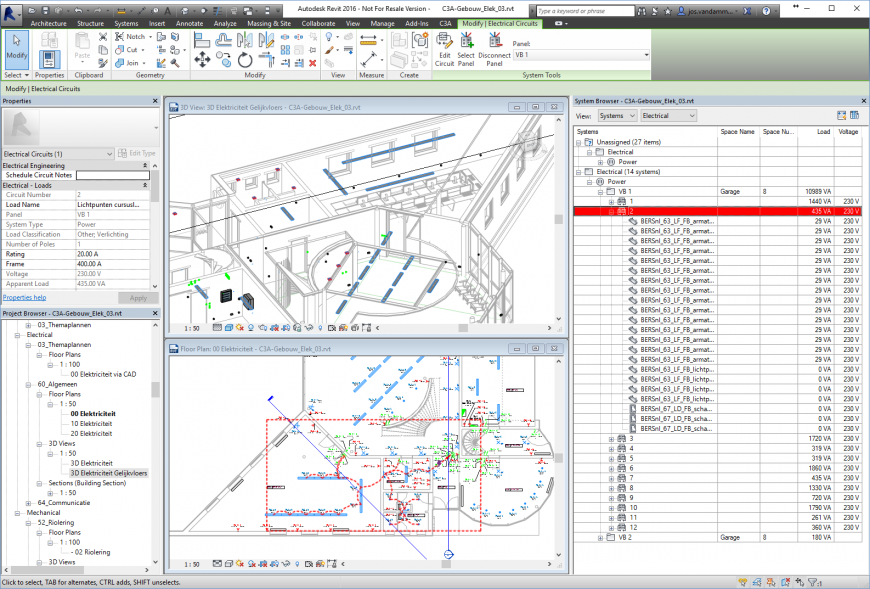
Task: Open the Properties help link
Action: pos(24,298)
